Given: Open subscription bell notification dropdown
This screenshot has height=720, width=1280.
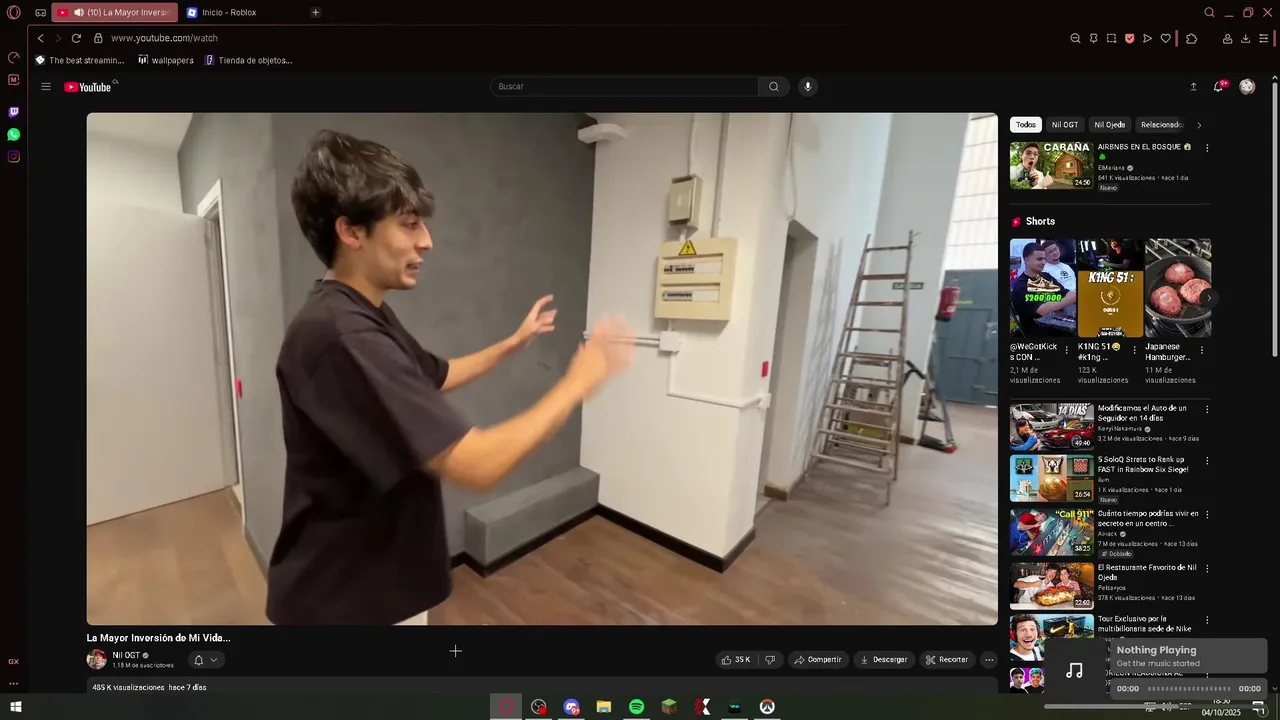Looking at the screenshot, I should pyautogui.click(x=205, y=660).
